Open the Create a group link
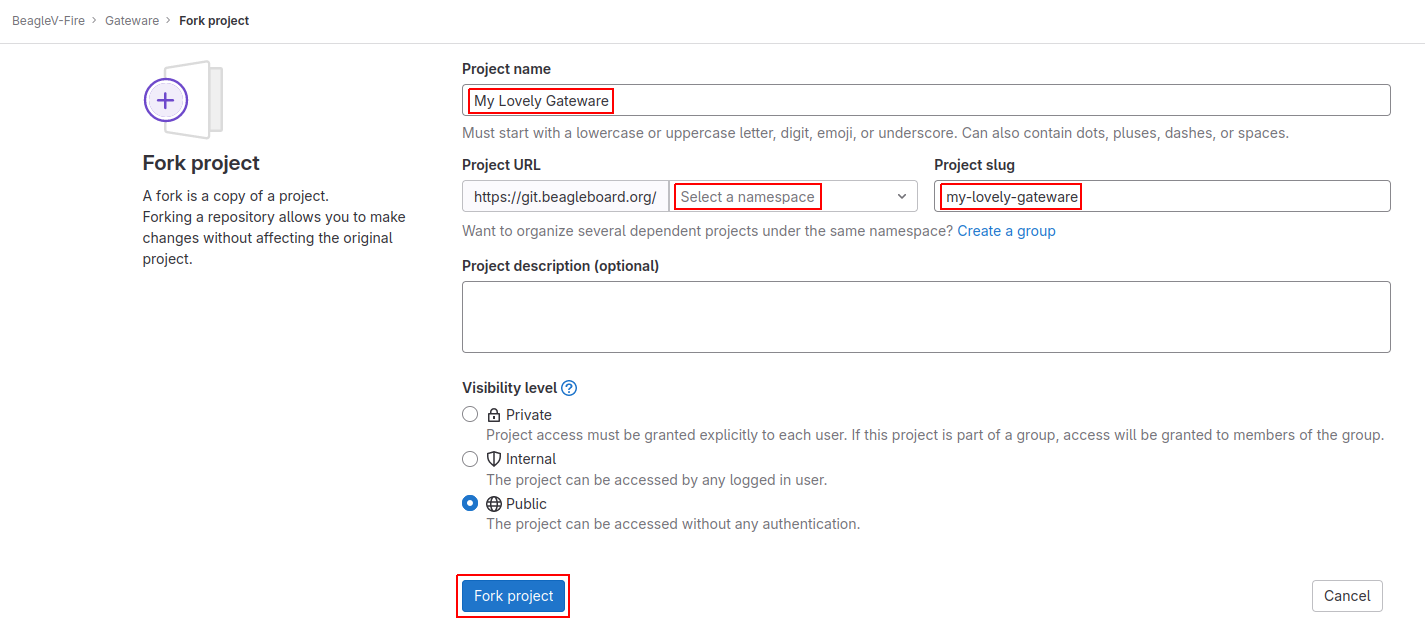The width and height of the screenshot is (1425, 631). (x=1006, y=231)
